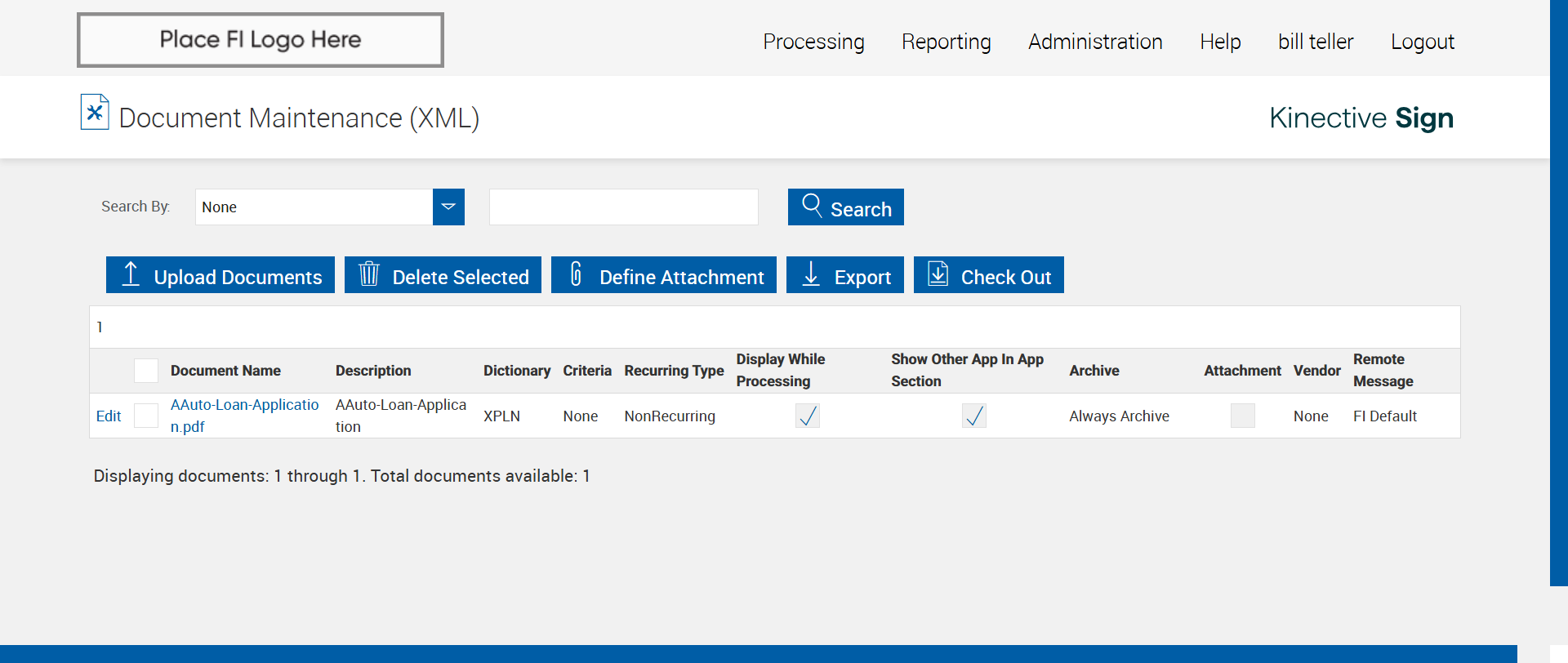Image resolution: width=1568 pixels, height=663 pixels.
Task: Click the trash can delete icon
Action: coord(369,274)
